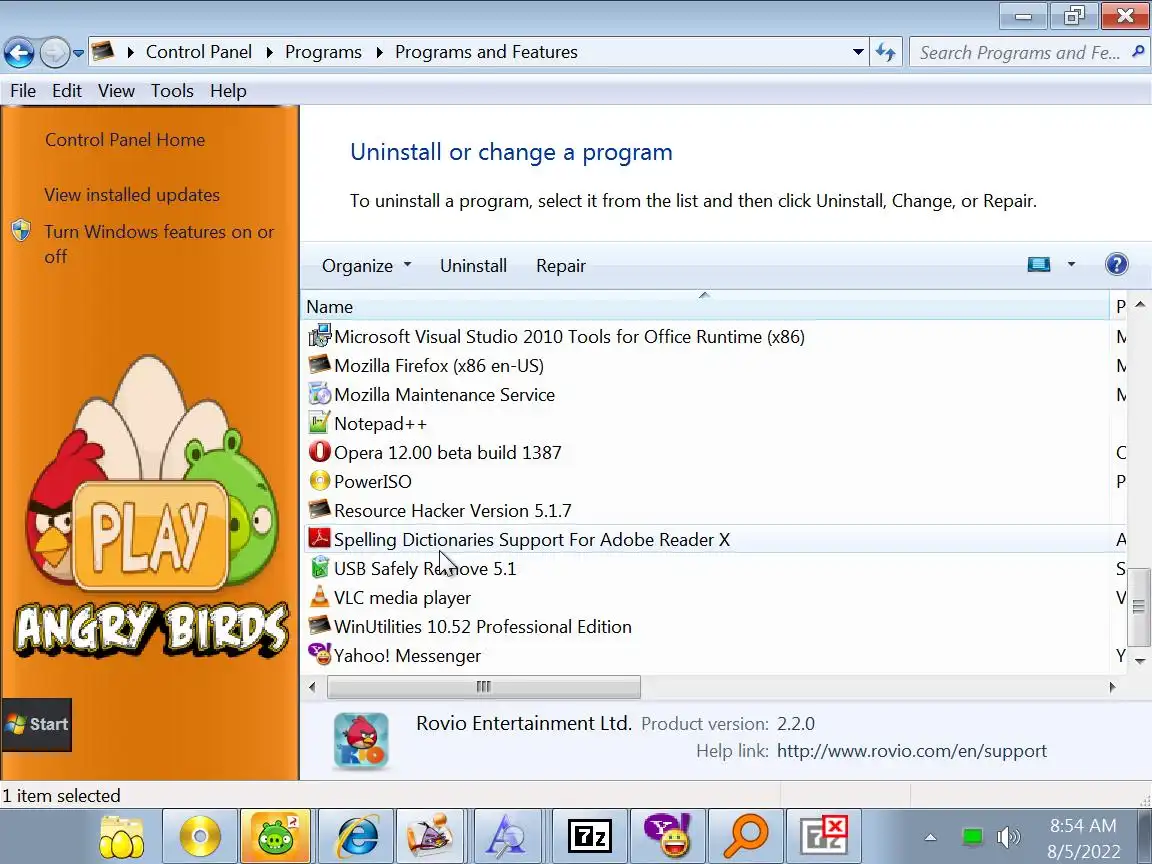The image size is (1152, 864).
Task: Open the 7z red X taskbar icon
Action: pyautogui.click(x=824, y=836)
